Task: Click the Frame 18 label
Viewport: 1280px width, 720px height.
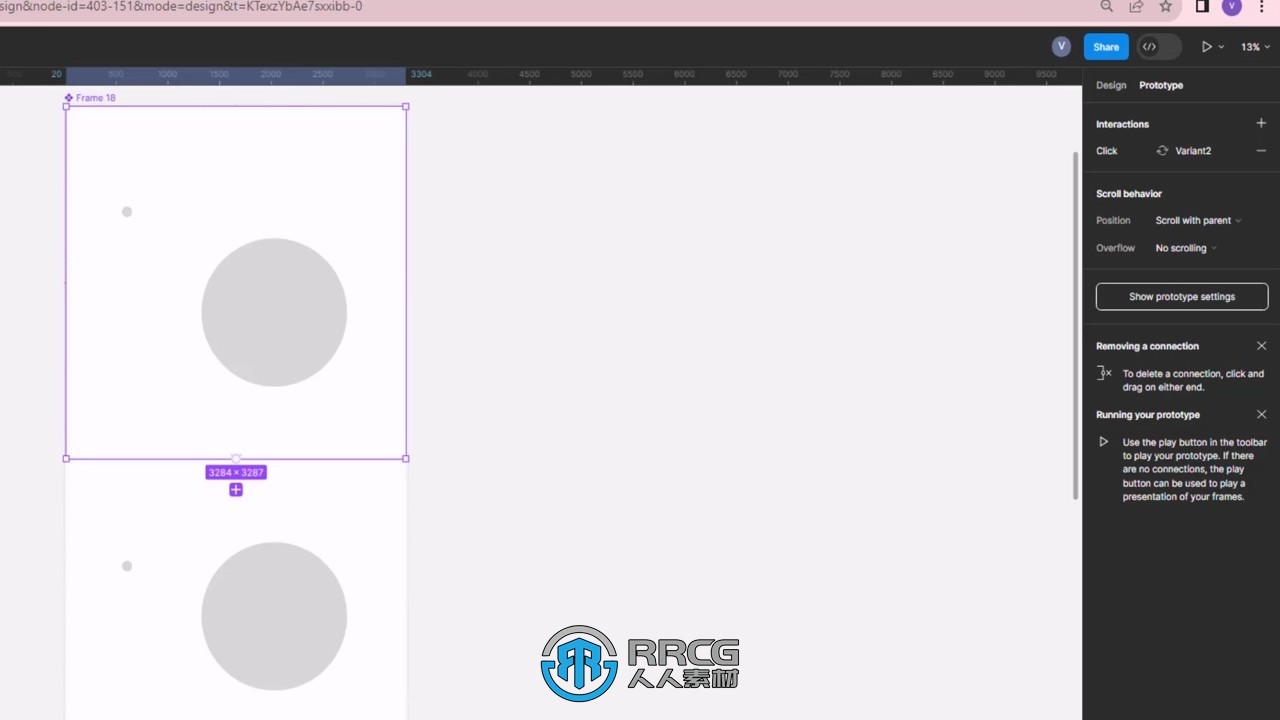Action: [x=96, y=98]
